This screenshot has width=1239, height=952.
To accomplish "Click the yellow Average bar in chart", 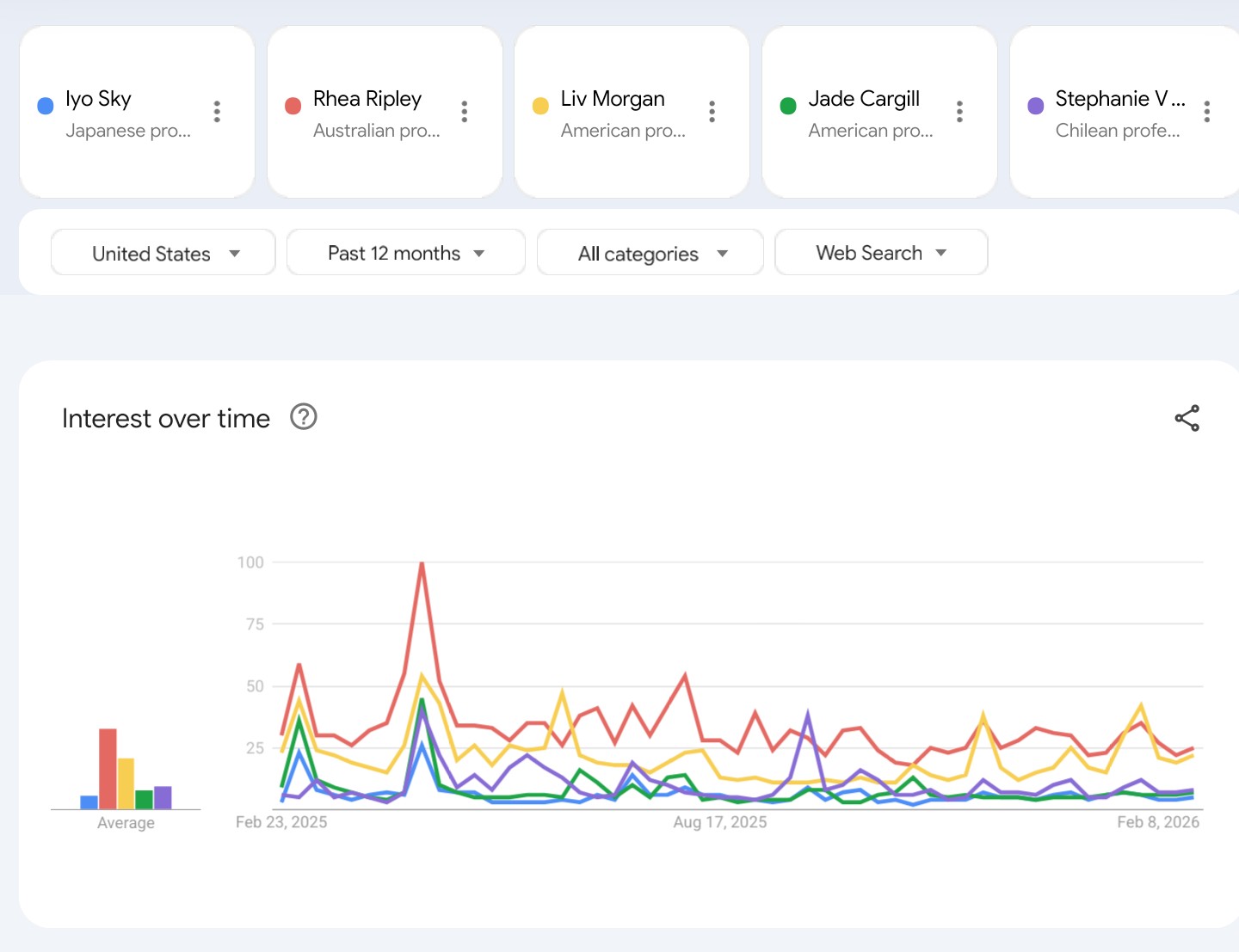I will 126,783.
